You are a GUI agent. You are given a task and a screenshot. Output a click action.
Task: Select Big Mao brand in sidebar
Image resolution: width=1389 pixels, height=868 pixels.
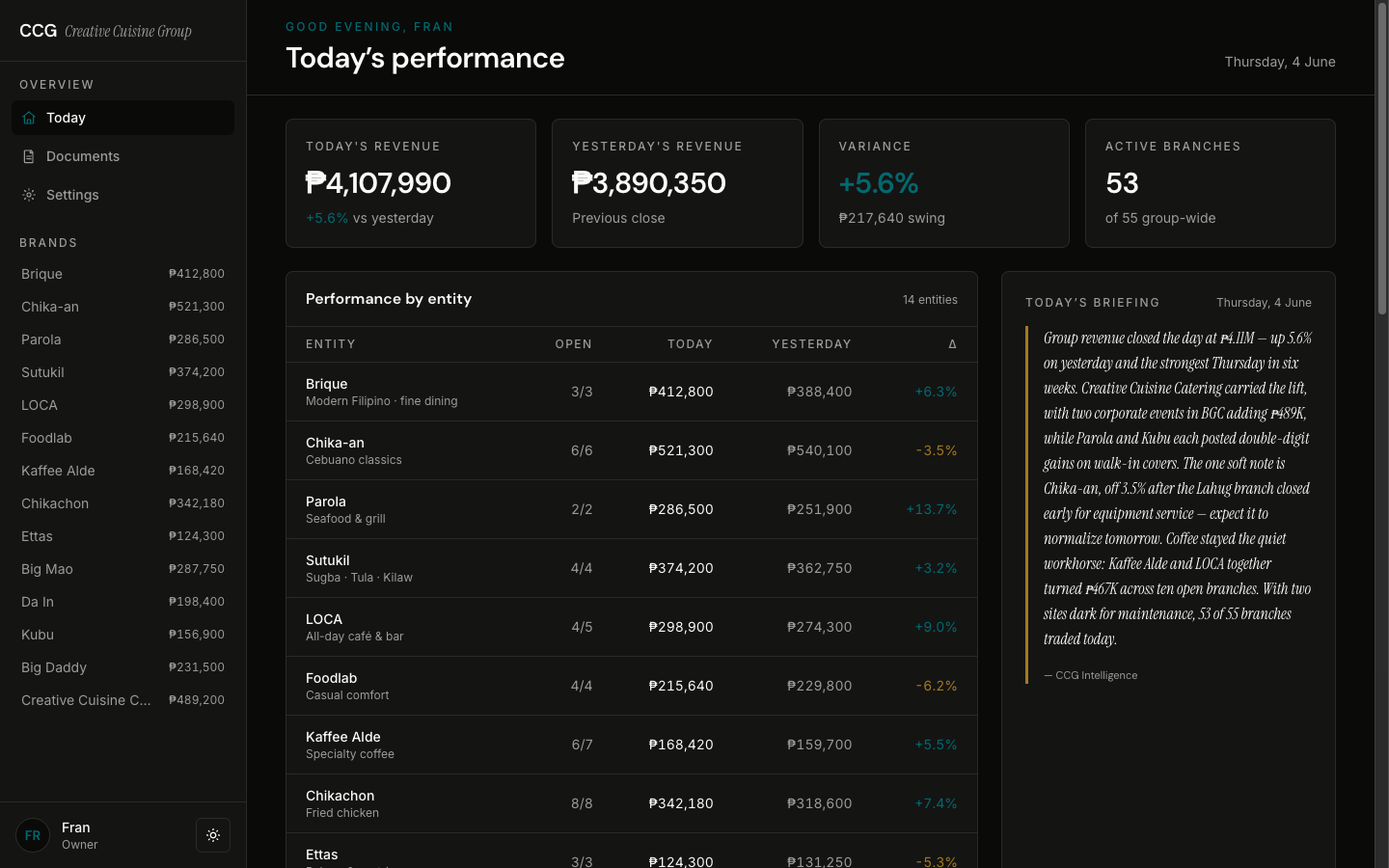coord(123,569)
